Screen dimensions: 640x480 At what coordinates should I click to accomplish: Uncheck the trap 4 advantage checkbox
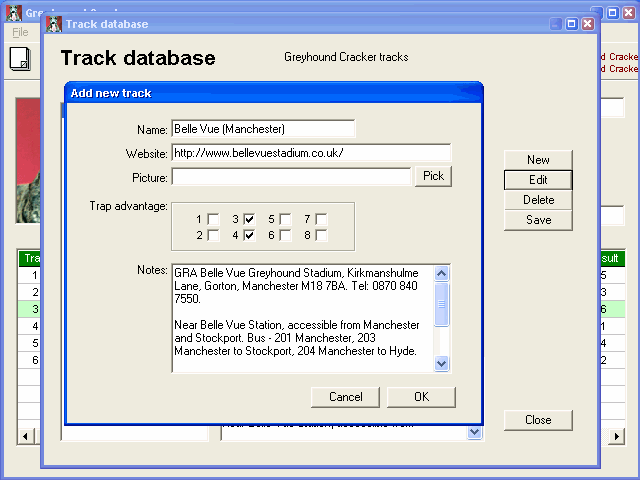(249, 235)
